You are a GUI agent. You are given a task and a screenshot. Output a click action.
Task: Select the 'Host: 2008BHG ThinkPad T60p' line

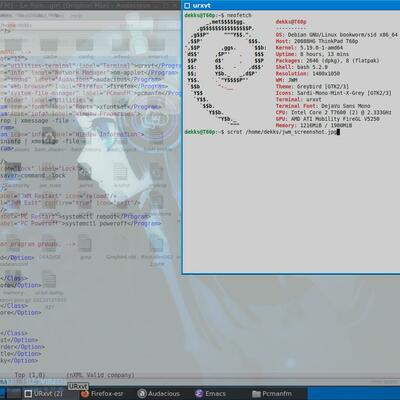317,41
